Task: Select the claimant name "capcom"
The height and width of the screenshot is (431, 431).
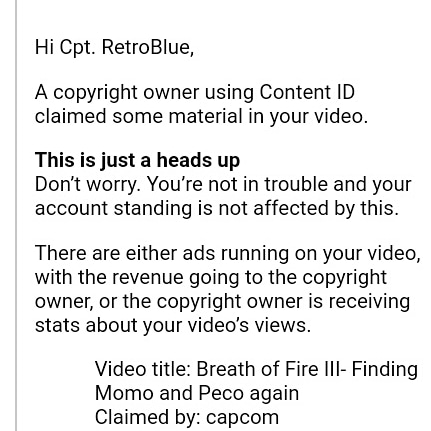Action: pyautogui.click(x=242, y=418)
